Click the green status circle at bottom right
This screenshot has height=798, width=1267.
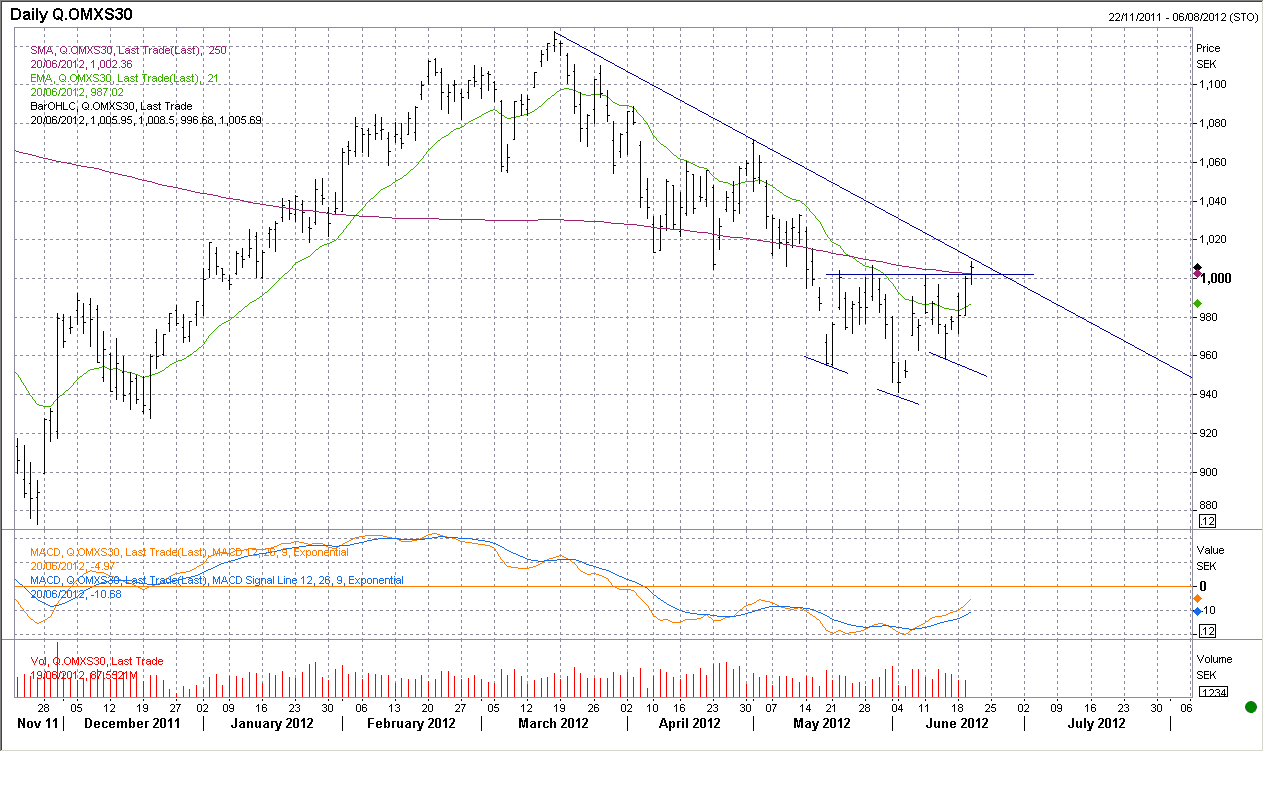(x=1251, y=708)
